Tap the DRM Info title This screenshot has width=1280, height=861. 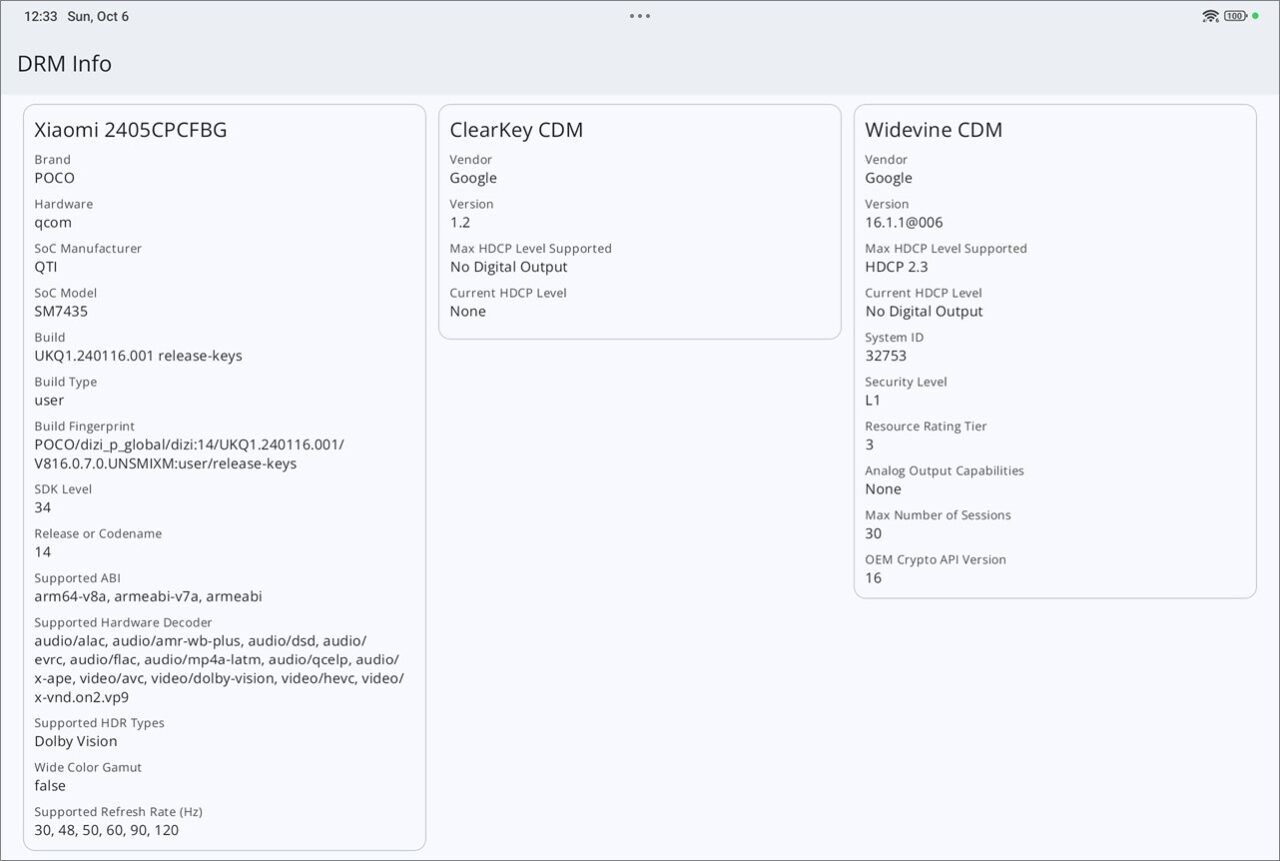64,64
